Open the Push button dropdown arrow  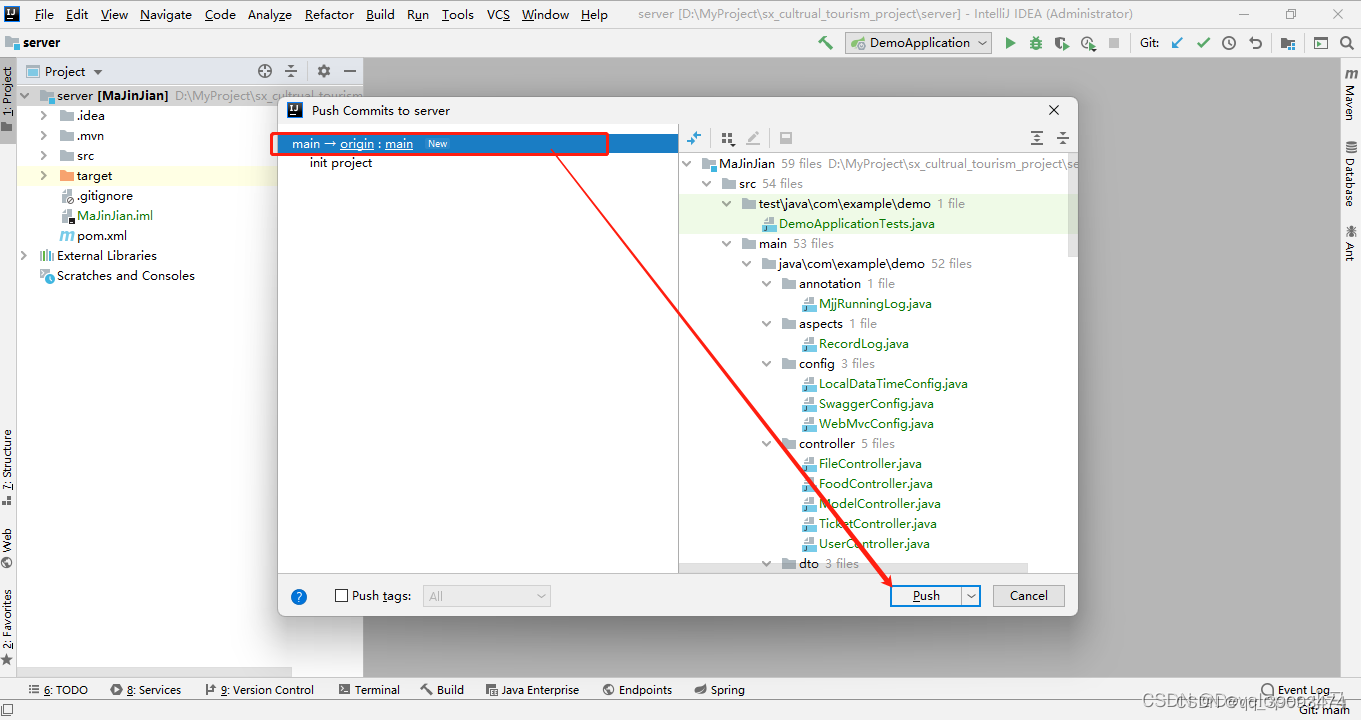pyautogui.click(x=971, y=596)
